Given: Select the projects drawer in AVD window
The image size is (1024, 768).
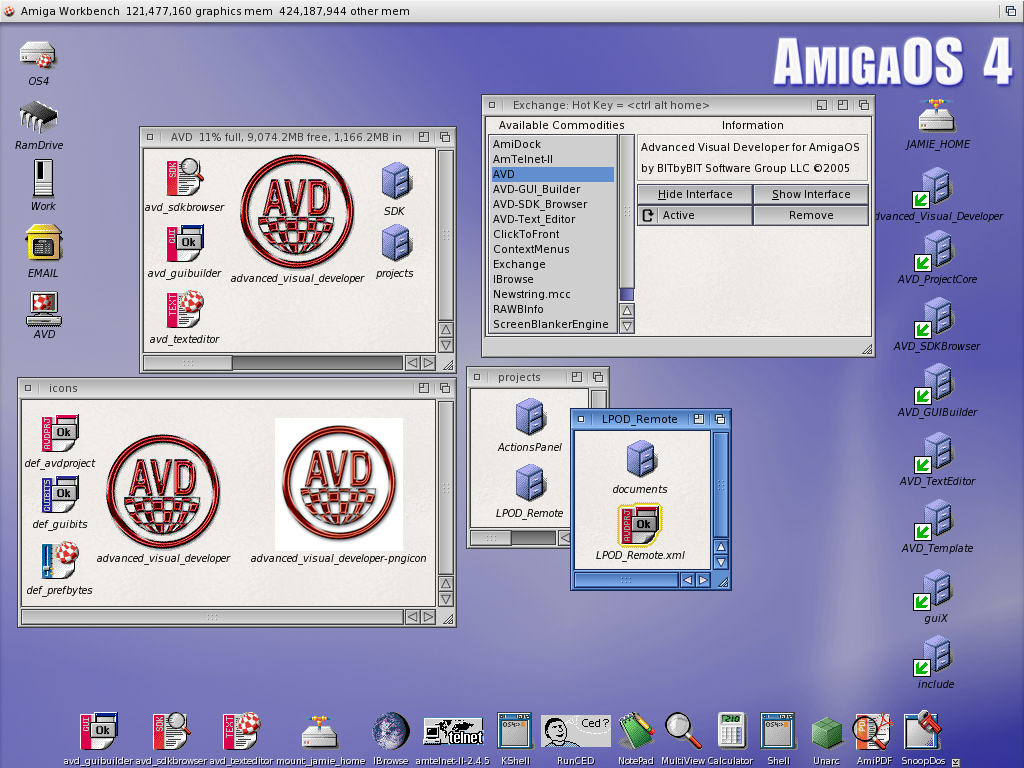Looking at the screenshot, I should click(x=395, y=243).
